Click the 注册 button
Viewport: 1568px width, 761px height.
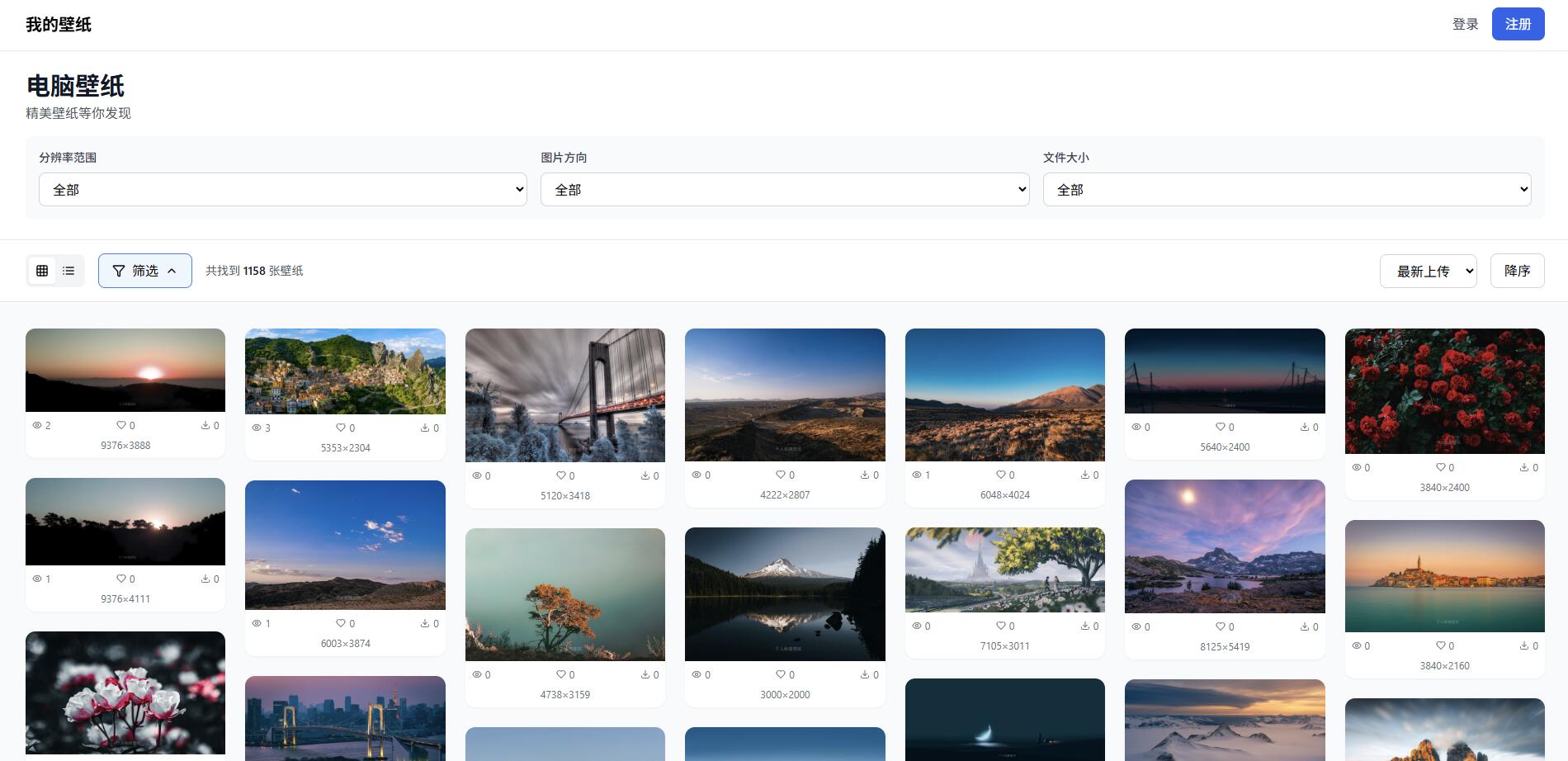click(x=1518, y=24)
